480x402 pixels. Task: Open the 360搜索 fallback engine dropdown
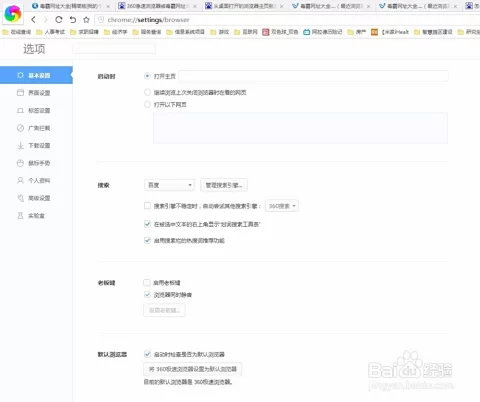pyautogui.click(x=282, y=206)
